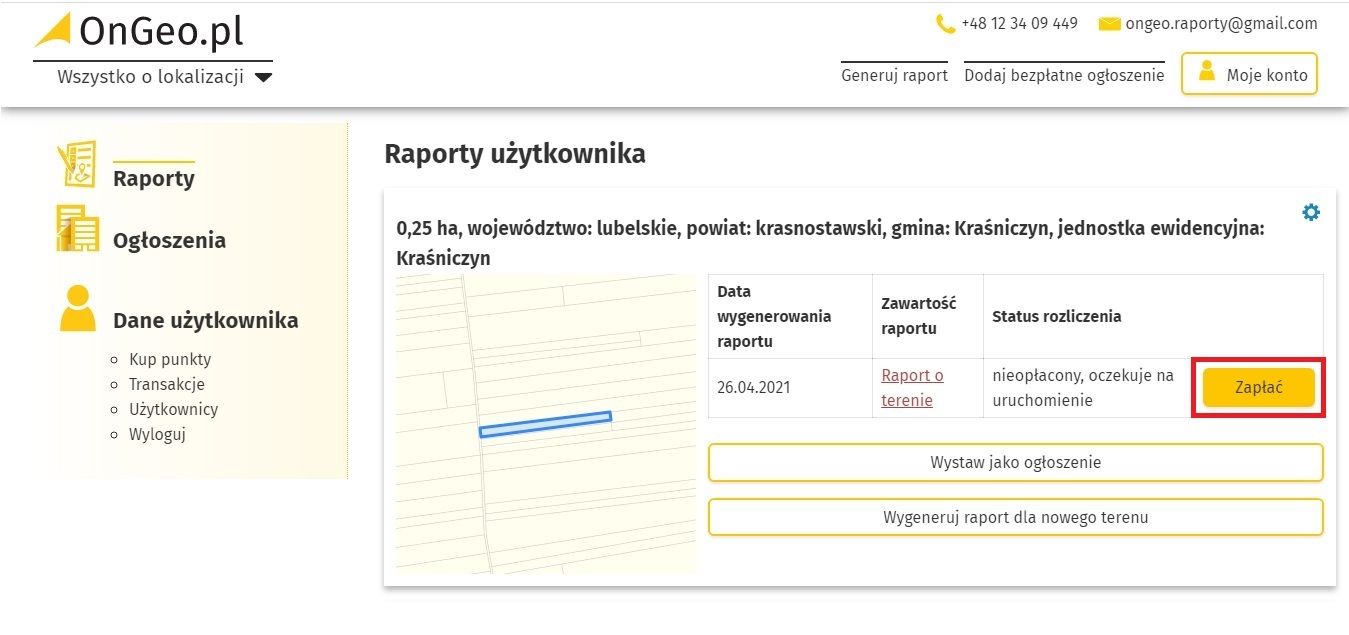This screenshot has width=1349, height=635.
Task: Go to Ogłoszenia section
Action: coord(168,240)
